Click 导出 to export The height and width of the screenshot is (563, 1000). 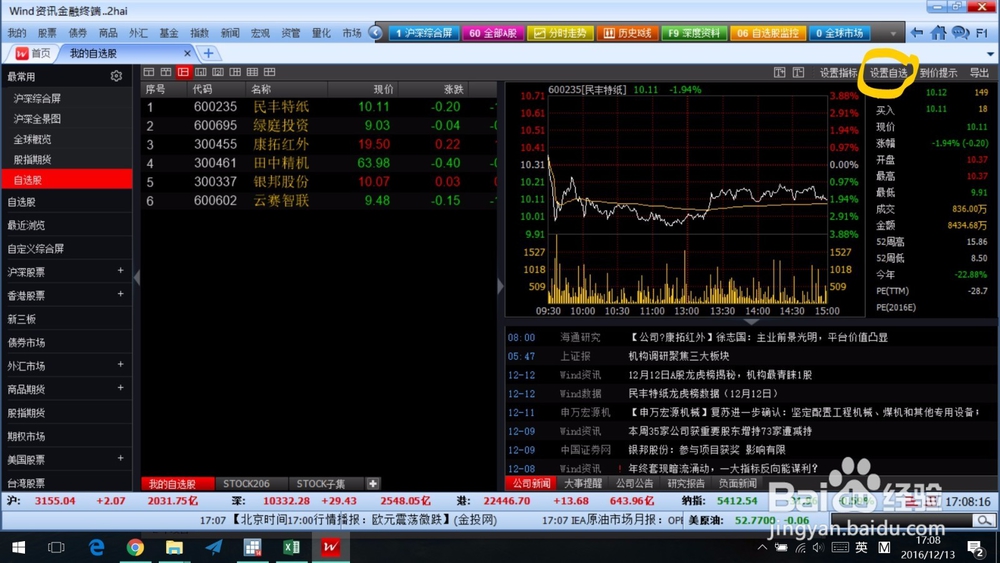(x=979, y=73)
